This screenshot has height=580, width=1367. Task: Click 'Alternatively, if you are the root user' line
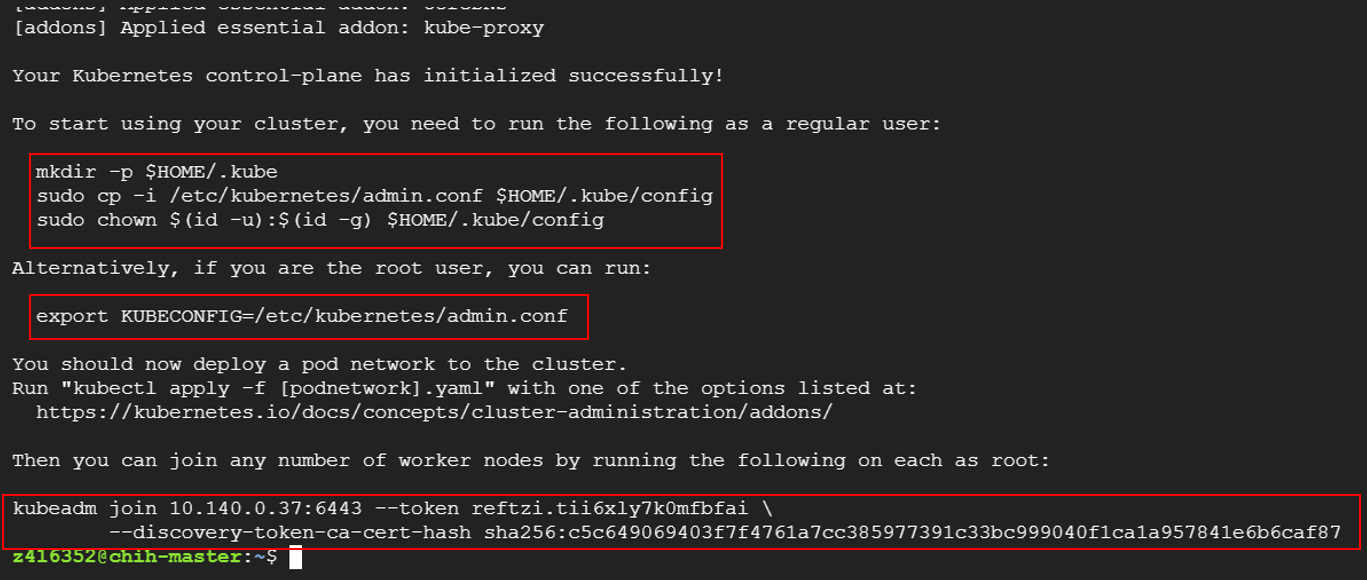[x=332, y=268]
